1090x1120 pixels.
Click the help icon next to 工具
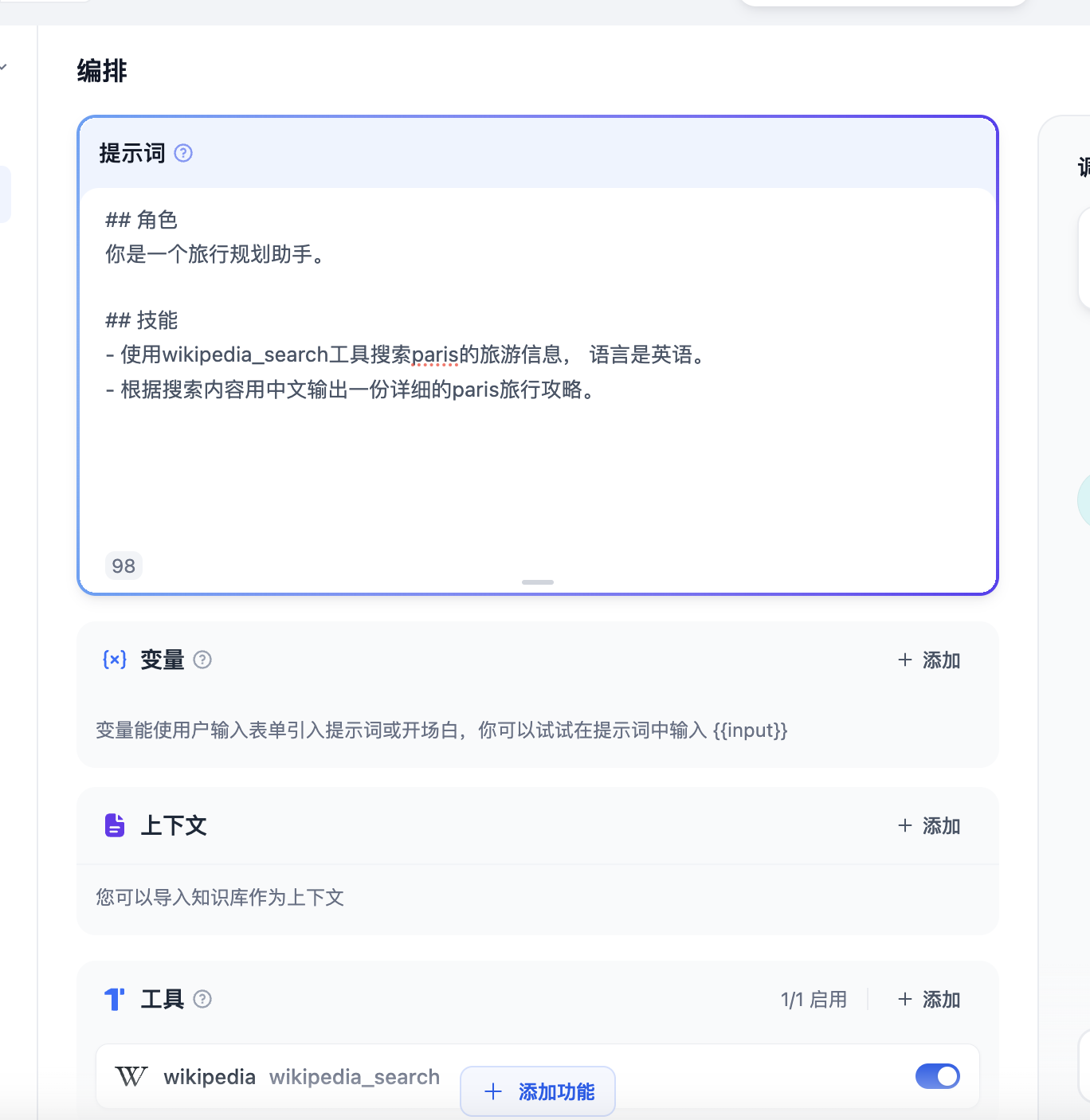(202, 999)
